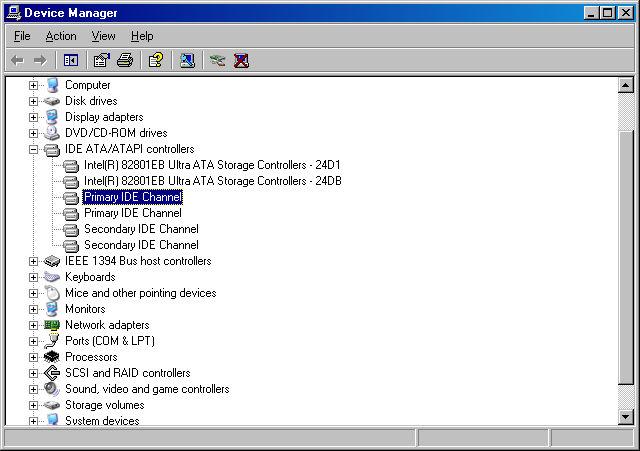The height and width of the screenshot is (451, 640).
Task: Click the Back arrow toolbar button
Action: [x=18, y=61]
